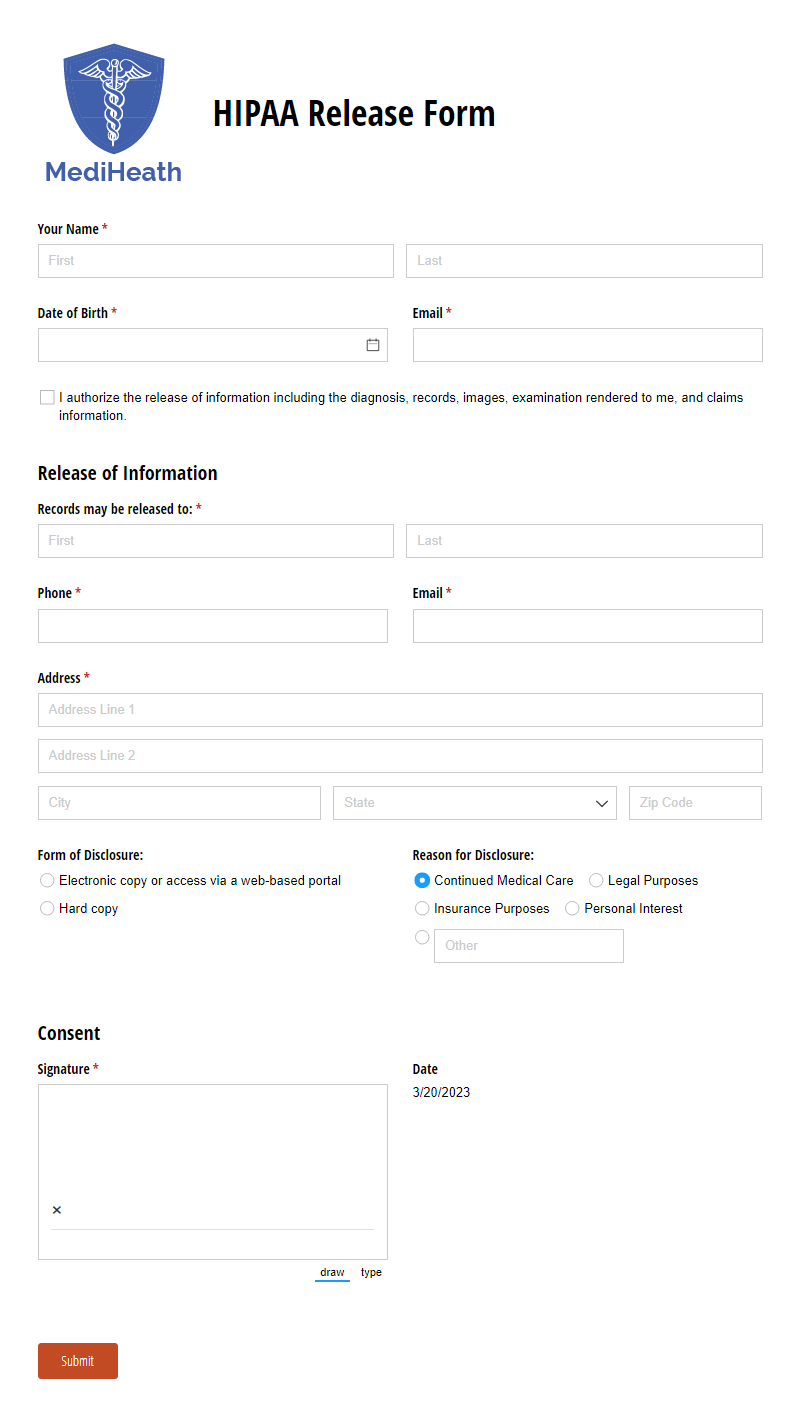The image size is (800, 1416).
Task: Select Insurance Purposes radio button
Action: pos(422,909)
